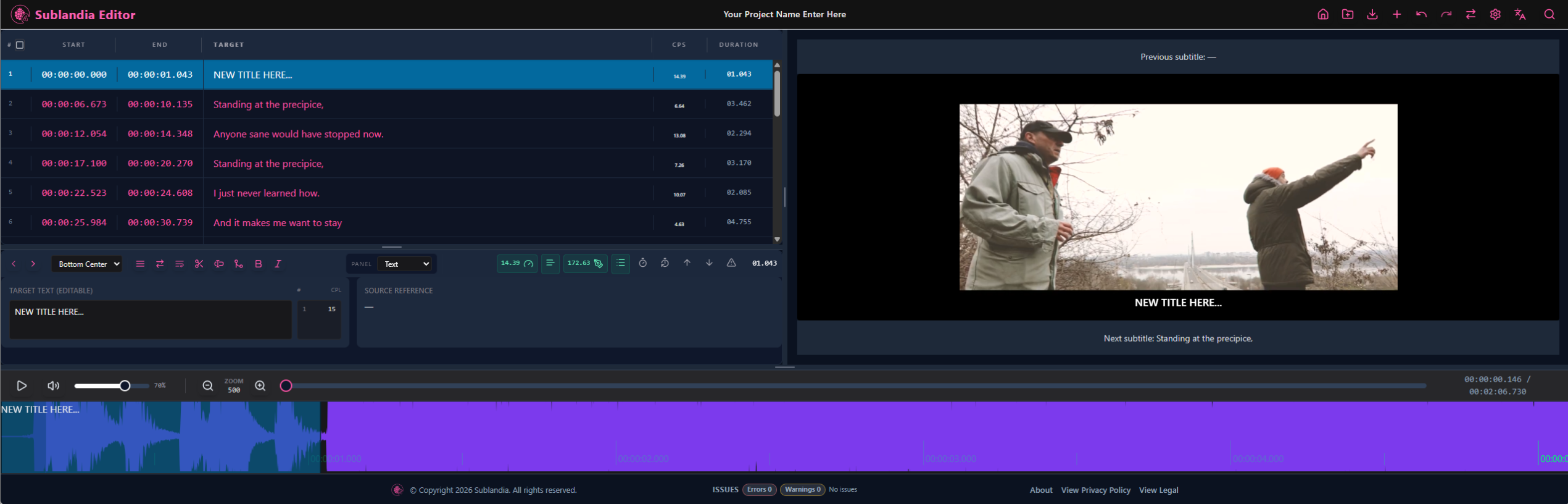Click the wrap text lines icon
Screen dimensions: 1568x504
[180, 264]
